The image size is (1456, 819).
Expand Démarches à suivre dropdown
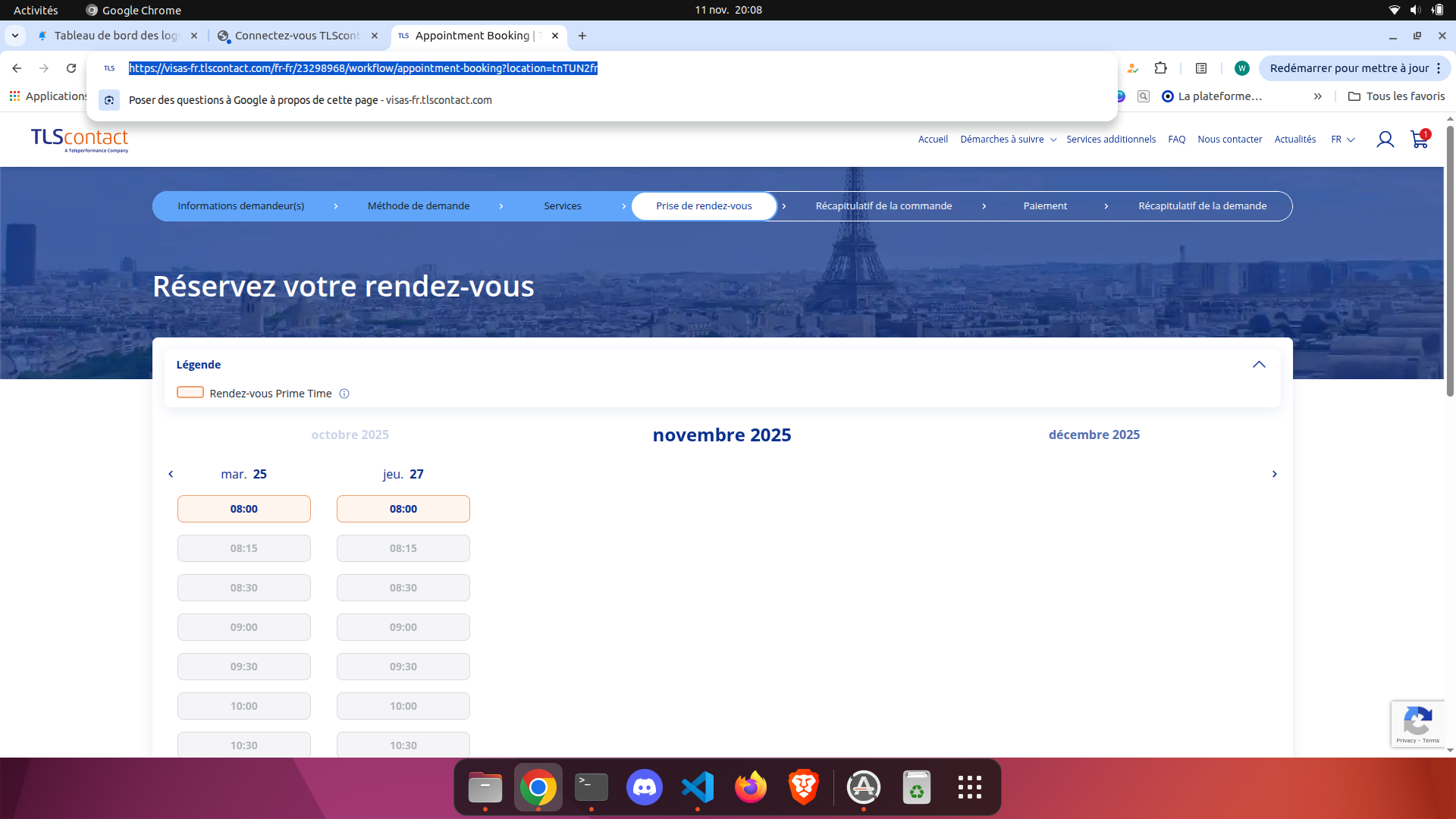pos(1008,140)
